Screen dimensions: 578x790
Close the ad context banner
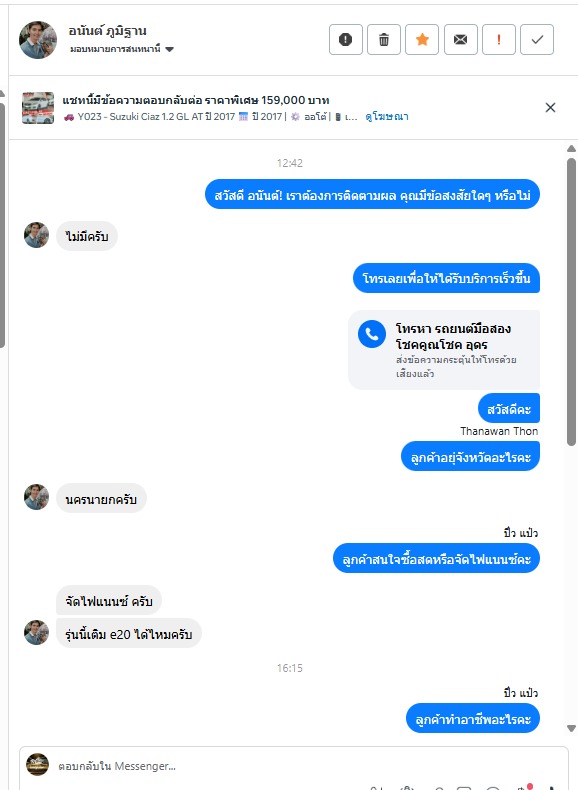coord(550,107)
